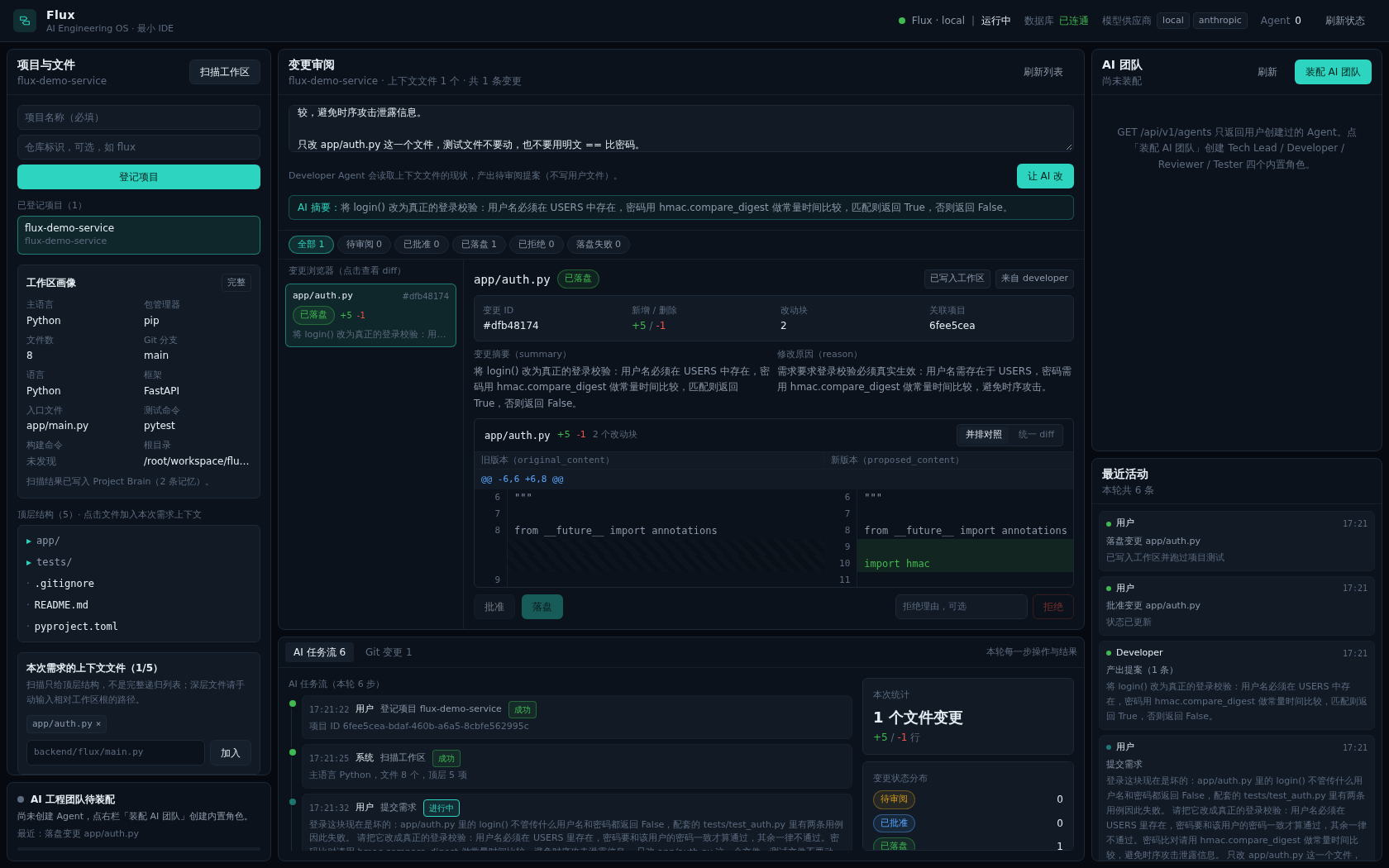Click the 已批准 badge in 变更状态分布

coord(894,823)
